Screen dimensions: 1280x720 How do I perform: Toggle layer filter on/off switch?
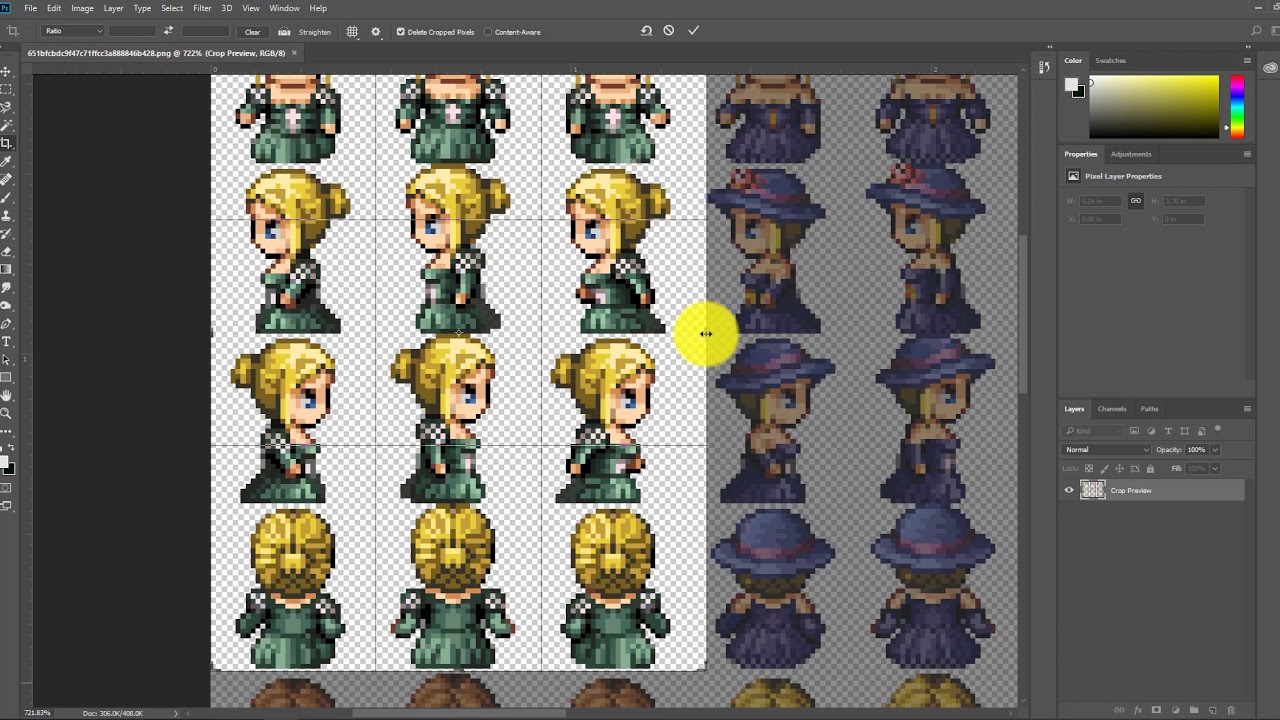coord(1216,431)
